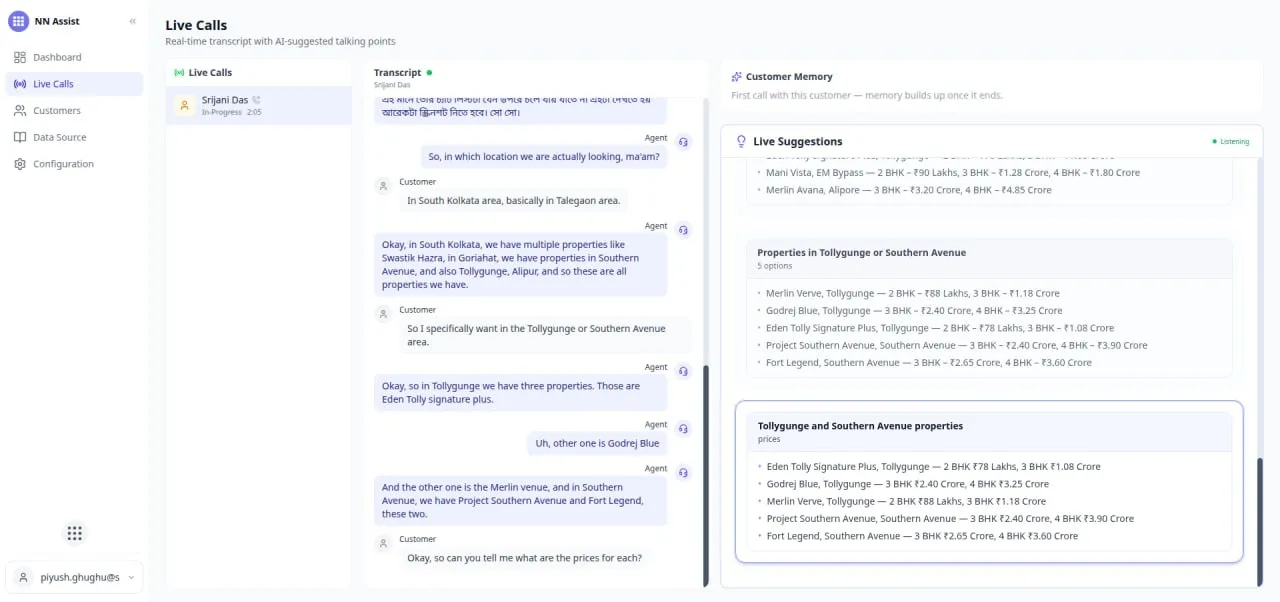The height and width of the screenshot is (602, 1280).
Task: Click the Live Suggestions lightbulb icon
Action: 741,142
